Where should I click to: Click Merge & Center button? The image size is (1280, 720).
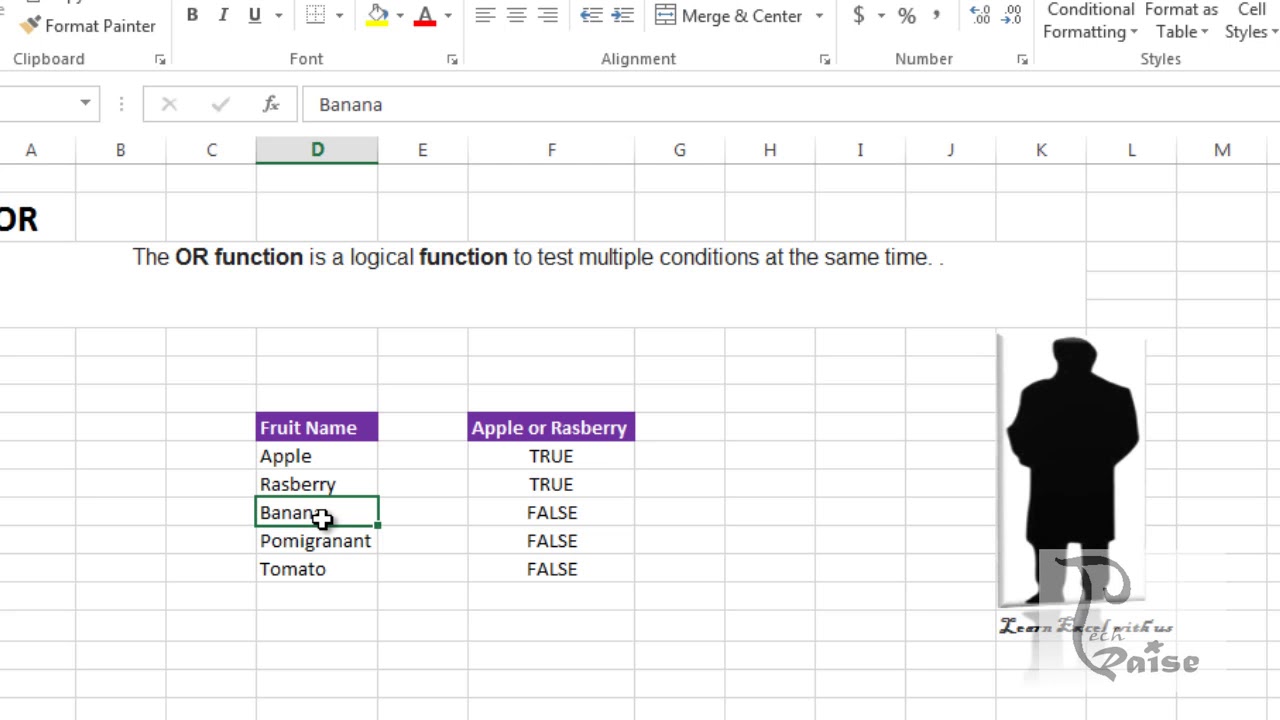point(729,15)
